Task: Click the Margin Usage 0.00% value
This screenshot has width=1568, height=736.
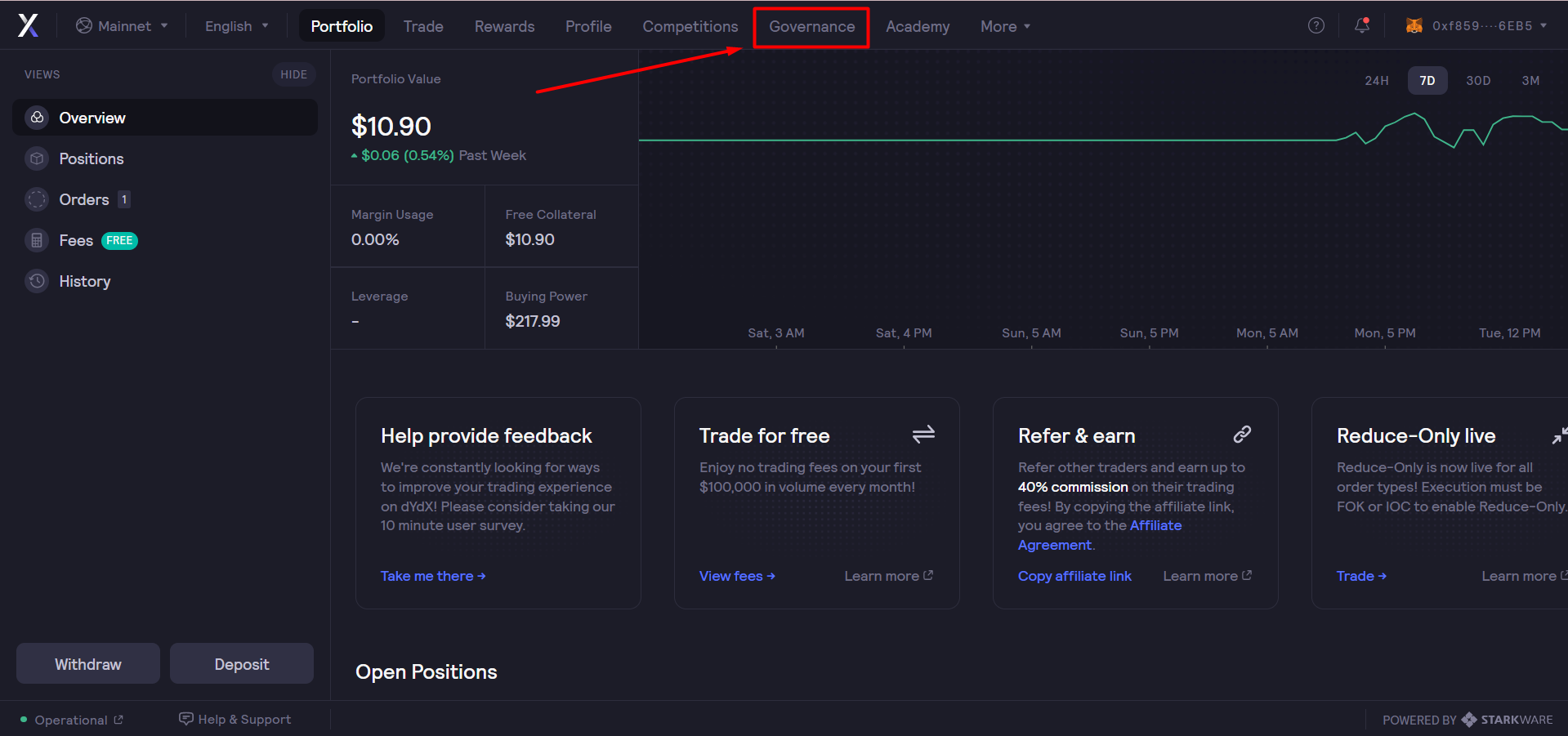Action: click(x=375, y=239)
